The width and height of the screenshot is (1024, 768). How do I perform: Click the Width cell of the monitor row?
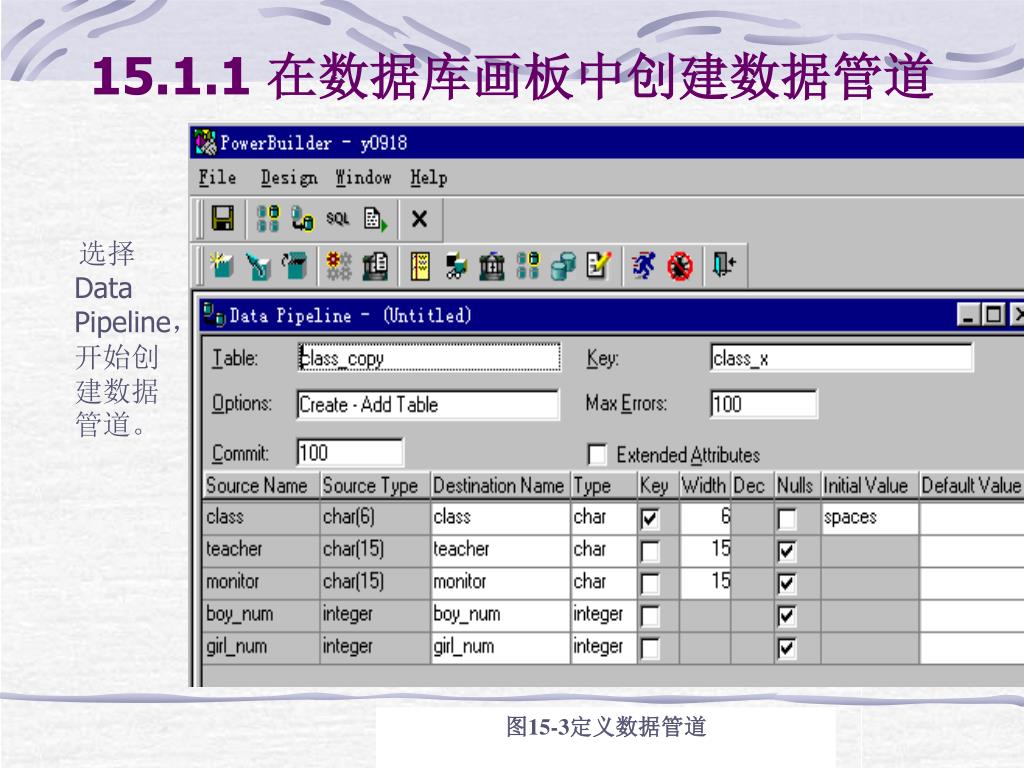point(705,583)
